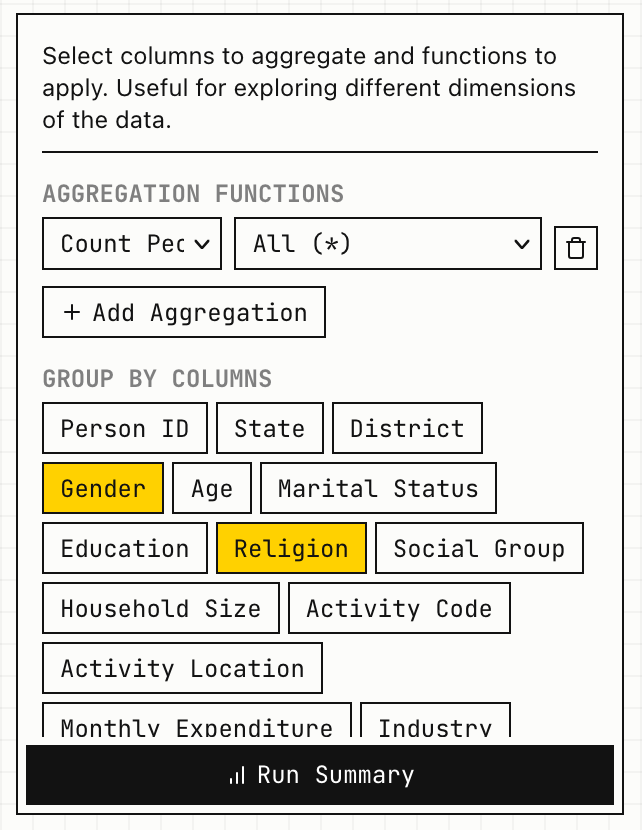Screen dimensions: 642x830
Task: Enable grouping by District
Action: pos(407,429)
